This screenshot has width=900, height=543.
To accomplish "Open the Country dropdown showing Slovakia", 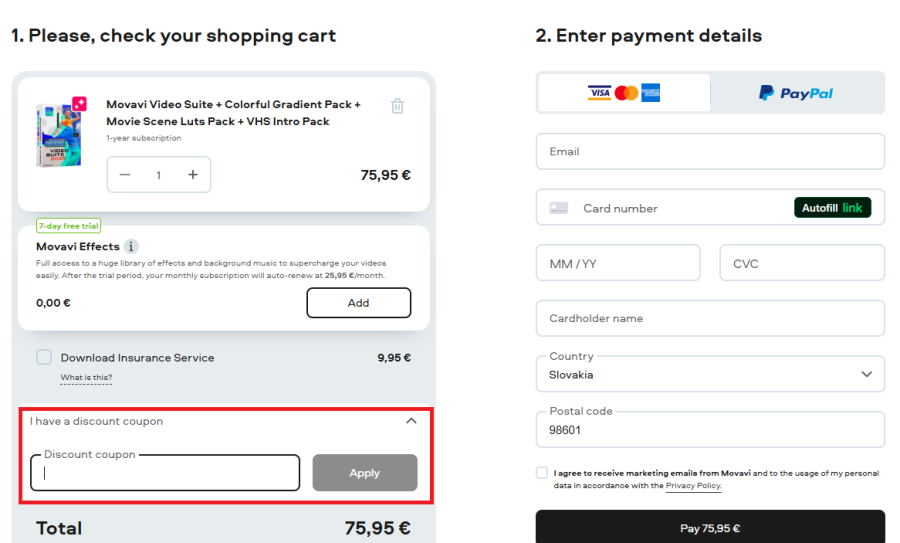I will click(710, 374).
